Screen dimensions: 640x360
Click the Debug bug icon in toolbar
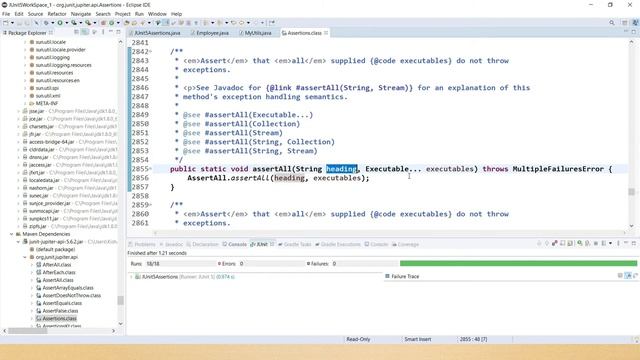coord(46,23)
